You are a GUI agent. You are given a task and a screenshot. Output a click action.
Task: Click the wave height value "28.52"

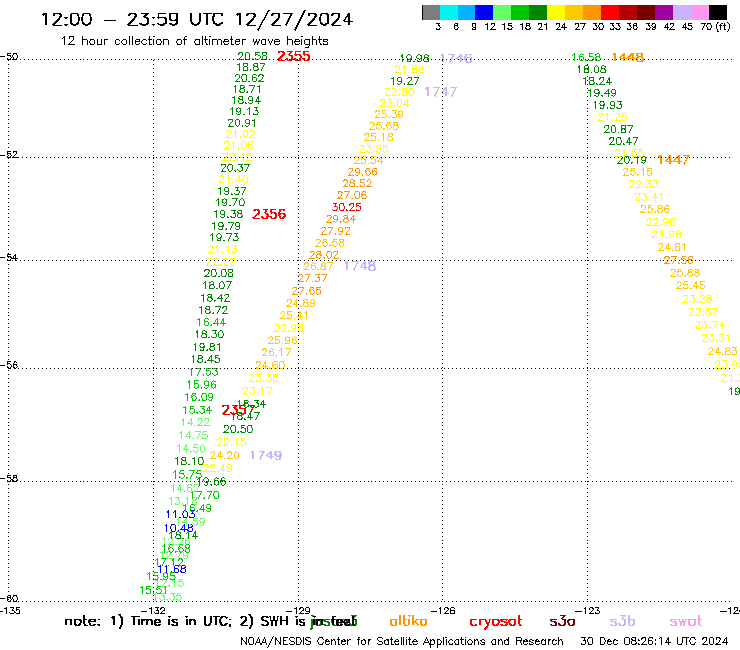357,183
